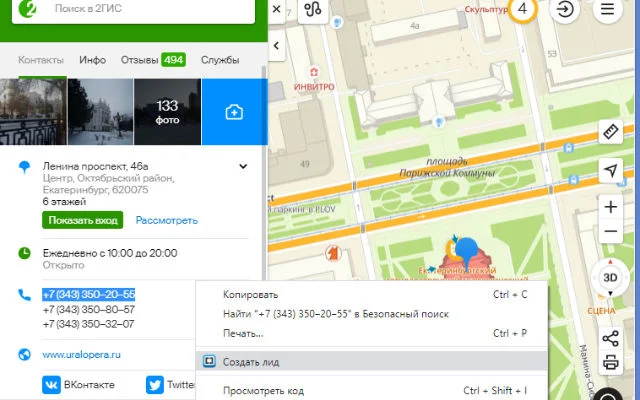Click phone number +7 (343) 350-80-57
This screenshot has height=400, width=640.
(x=89, y=309)
